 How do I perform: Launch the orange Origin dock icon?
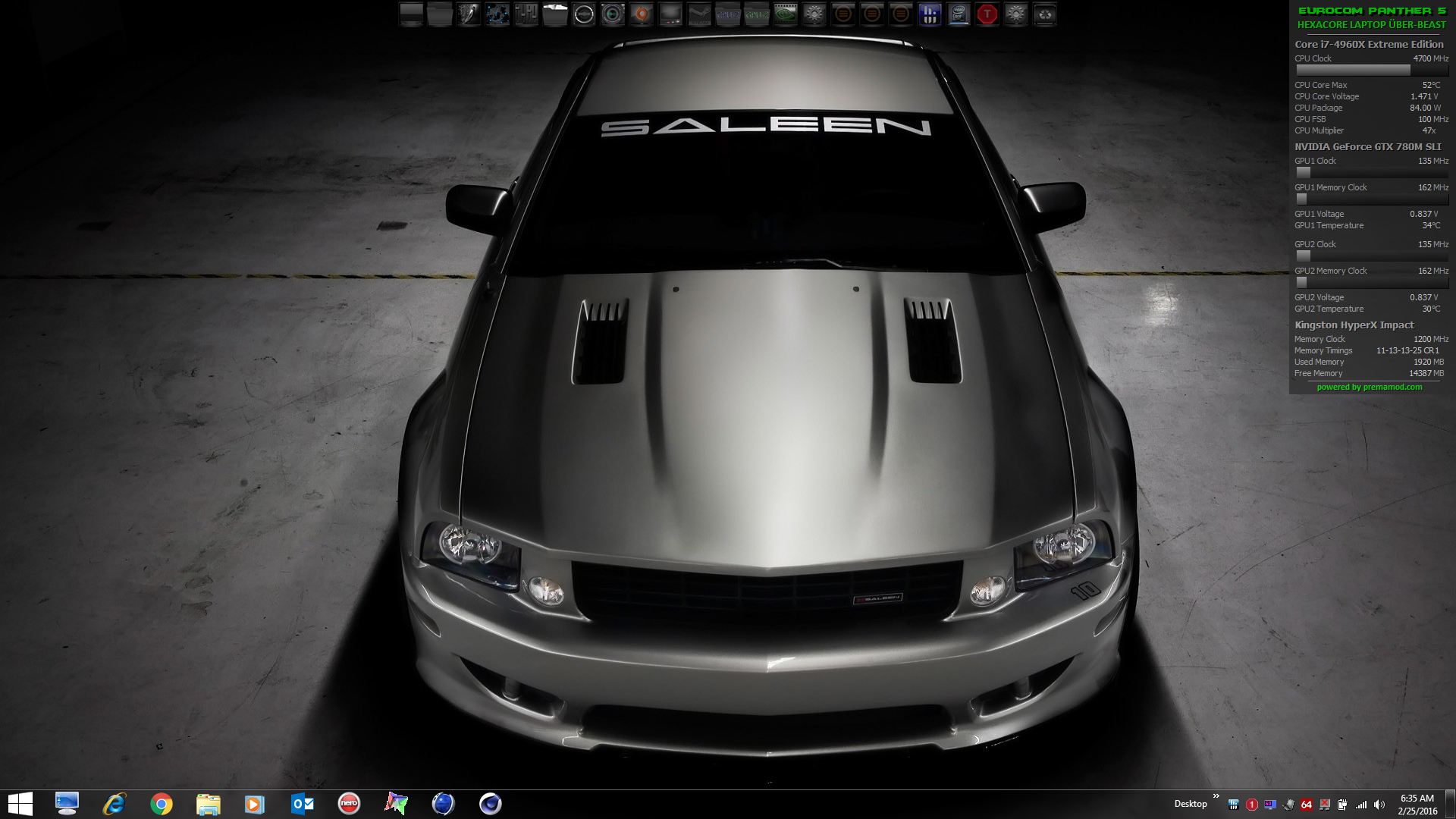click(x=642, y=14)
